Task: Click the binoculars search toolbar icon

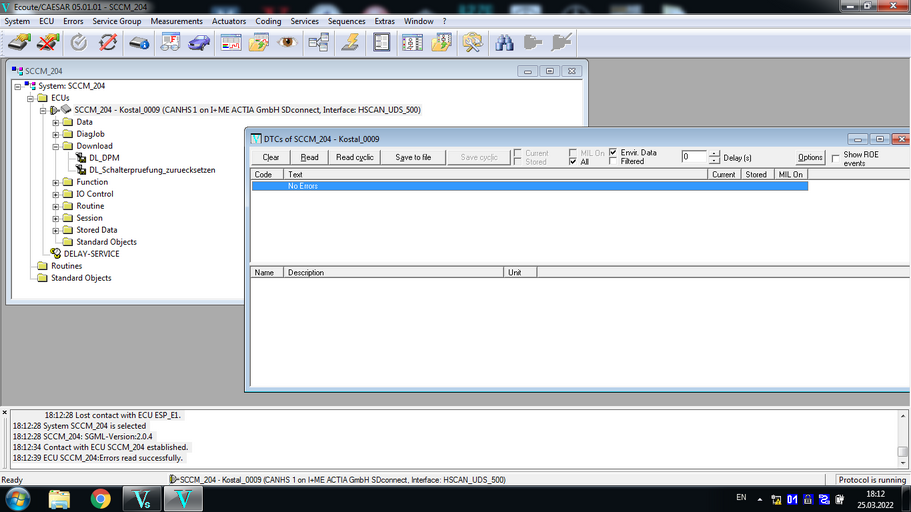Action: (x=504, y=42)
